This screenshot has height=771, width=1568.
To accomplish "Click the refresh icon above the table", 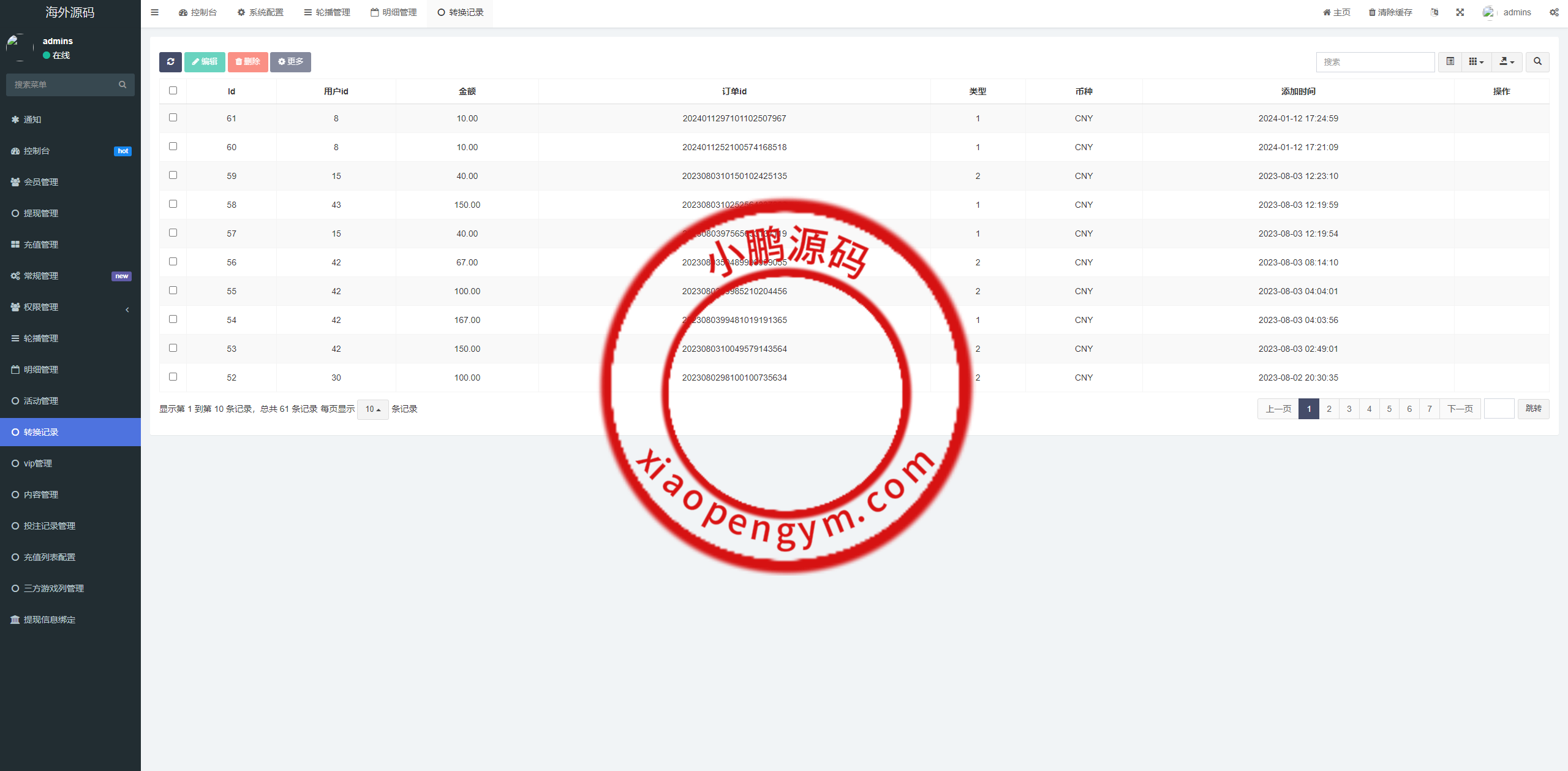I will tap(171, 62).
